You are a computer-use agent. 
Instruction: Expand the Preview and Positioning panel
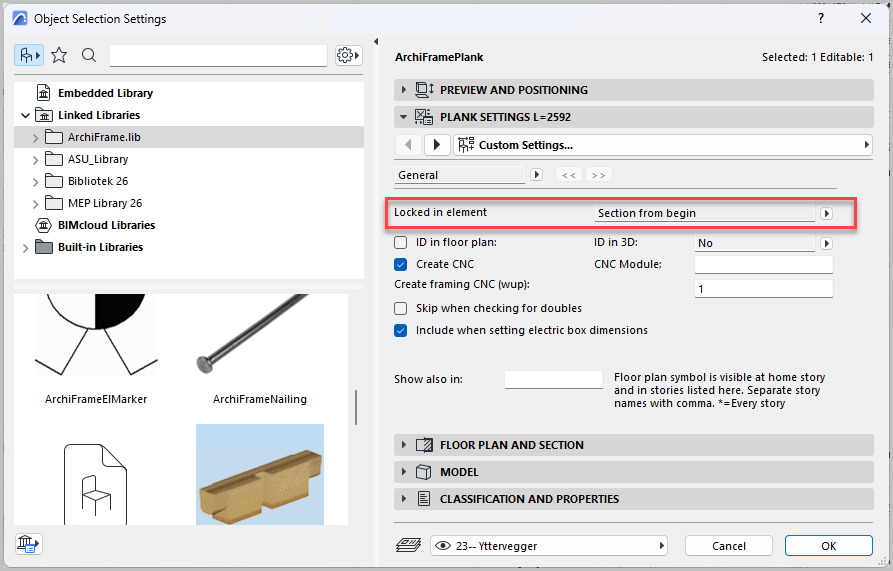pos(404,90)
